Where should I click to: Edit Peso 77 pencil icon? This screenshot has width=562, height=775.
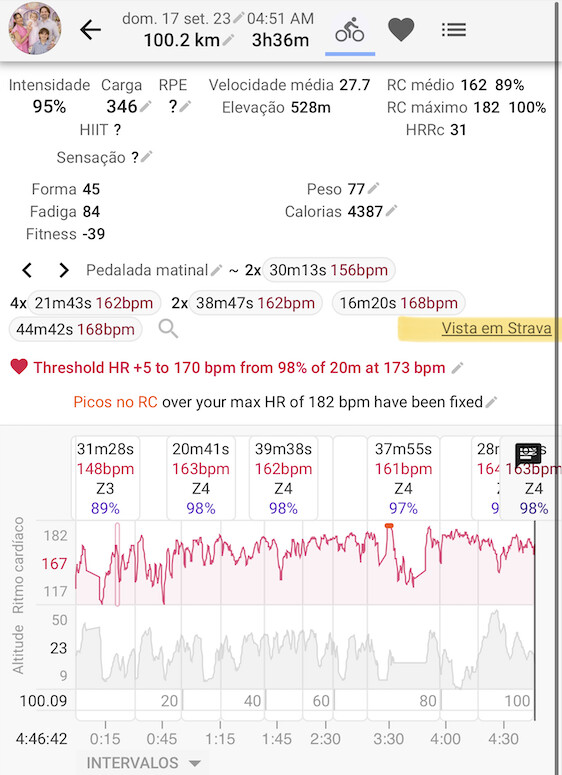tap(374, 188)
